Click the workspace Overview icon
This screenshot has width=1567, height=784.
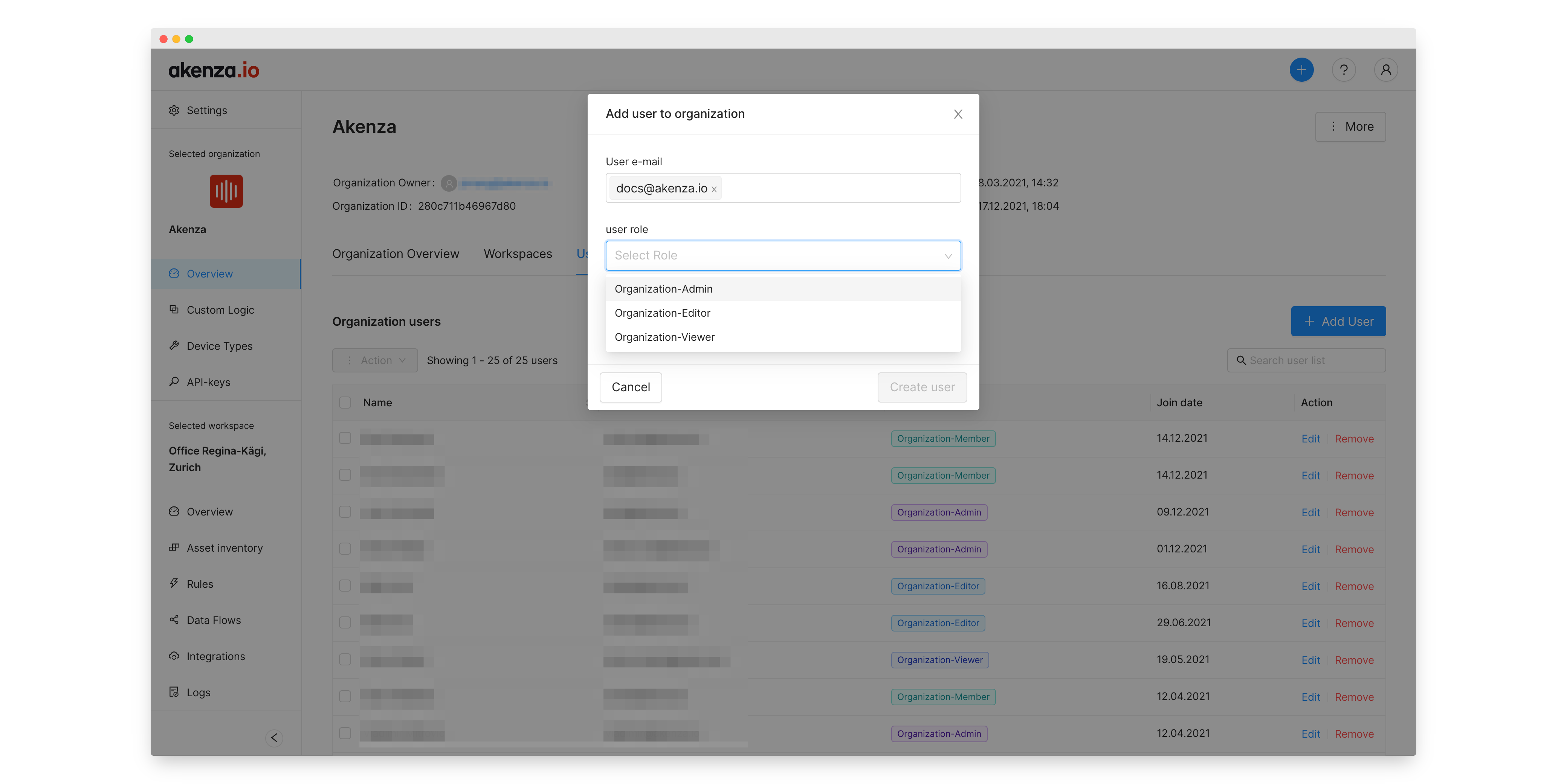(174, 511)
